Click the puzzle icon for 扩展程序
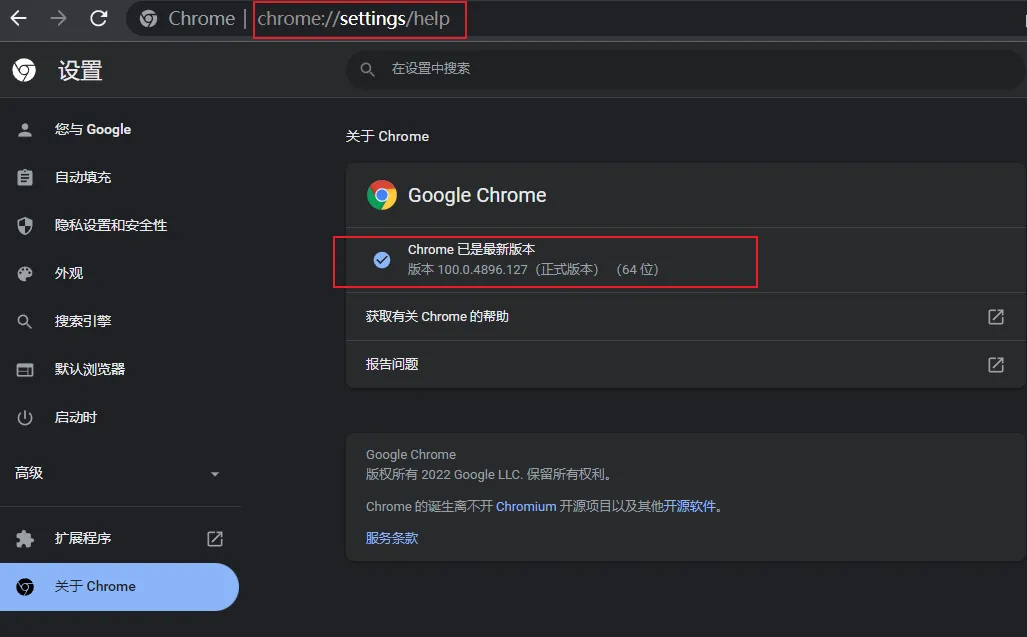Viewport: 1027px width, 637px height. click(25, 539)
